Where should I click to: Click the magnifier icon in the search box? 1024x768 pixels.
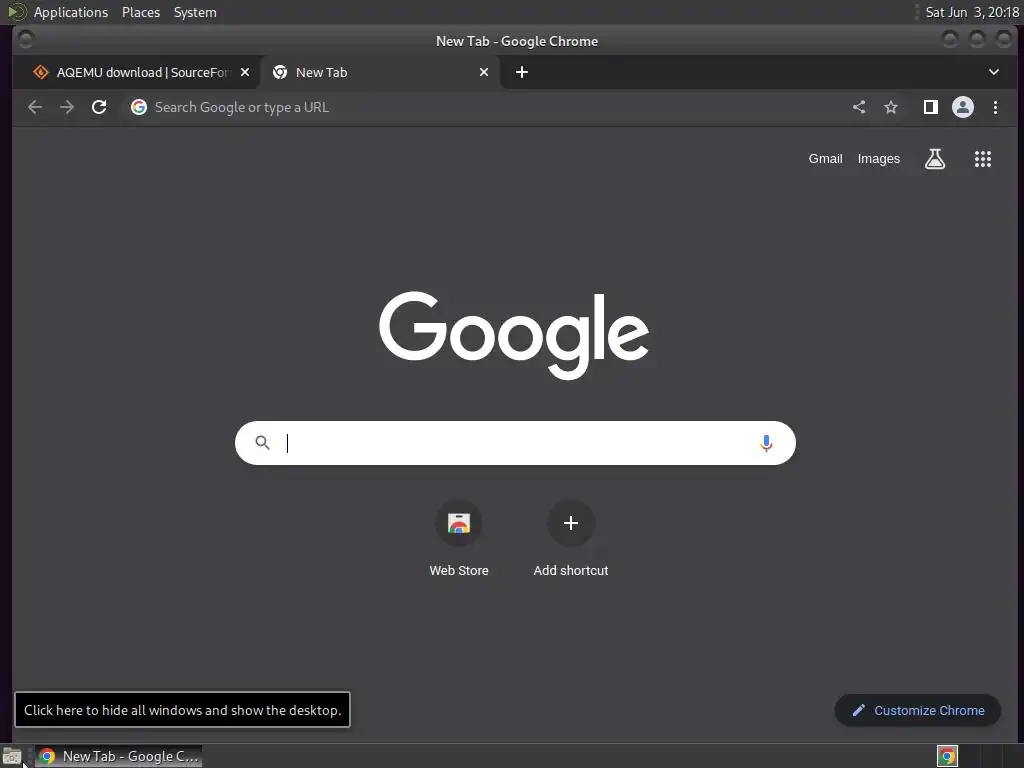pos(263,443)
